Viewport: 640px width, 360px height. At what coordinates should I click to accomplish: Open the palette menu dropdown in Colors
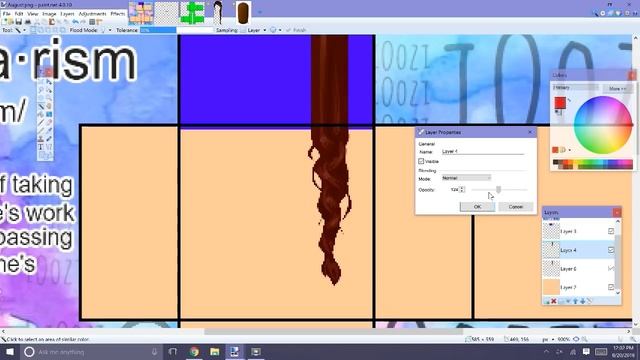pos(569,150)
